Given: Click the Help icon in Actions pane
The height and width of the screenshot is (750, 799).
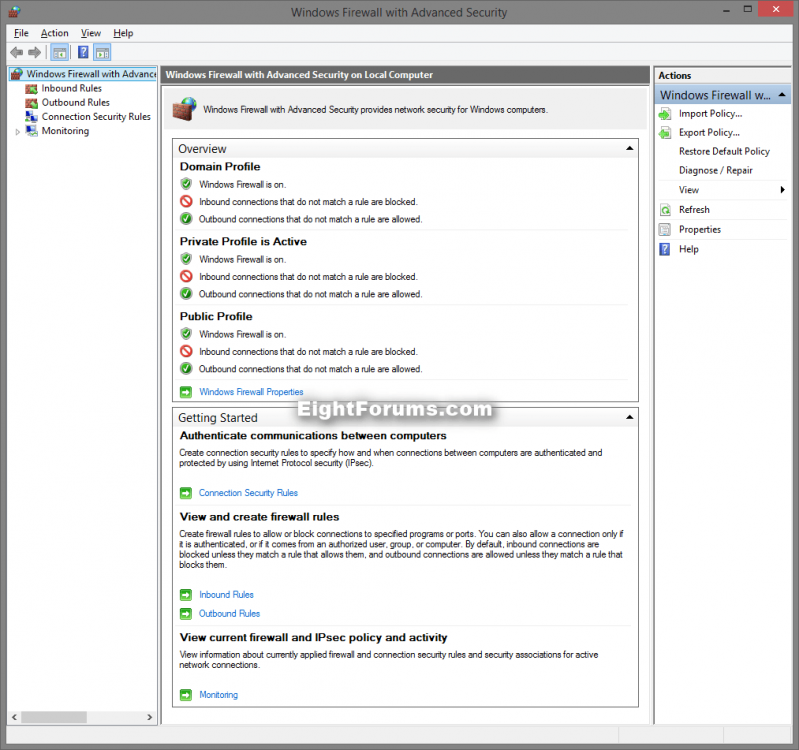Looking at the screenshot, I should click(x=665, y=249).
